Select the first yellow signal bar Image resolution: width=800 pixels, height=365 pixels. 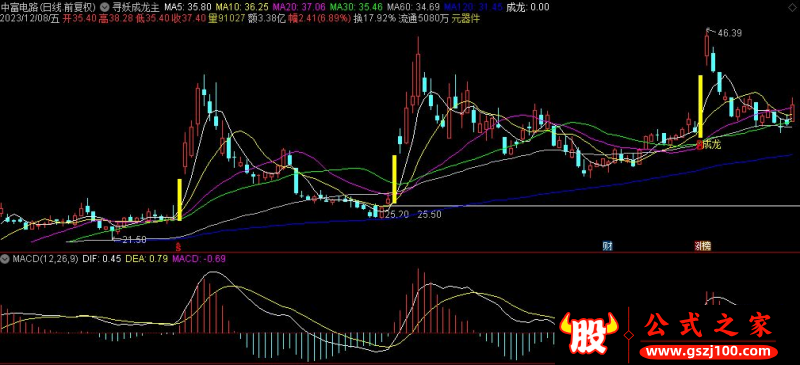[x=180, y=200]
